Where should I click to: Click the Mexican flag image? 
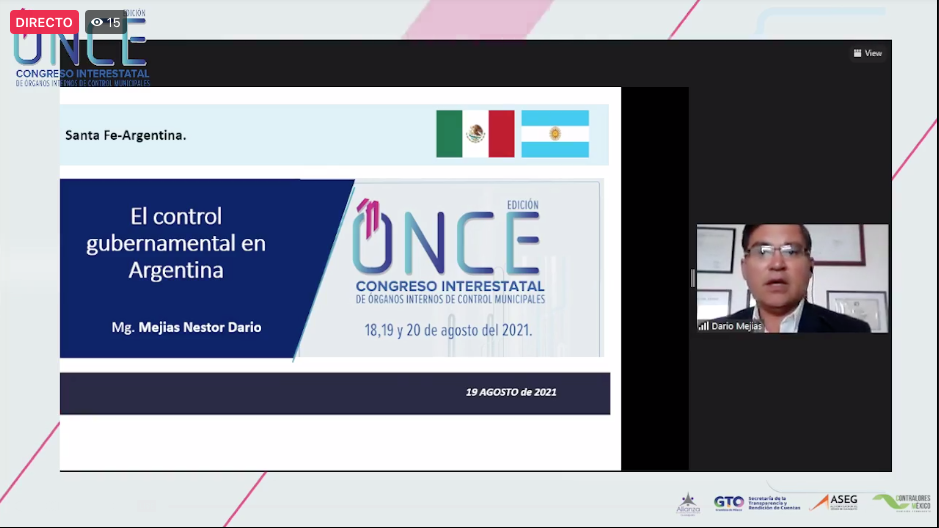coord(475,134)
